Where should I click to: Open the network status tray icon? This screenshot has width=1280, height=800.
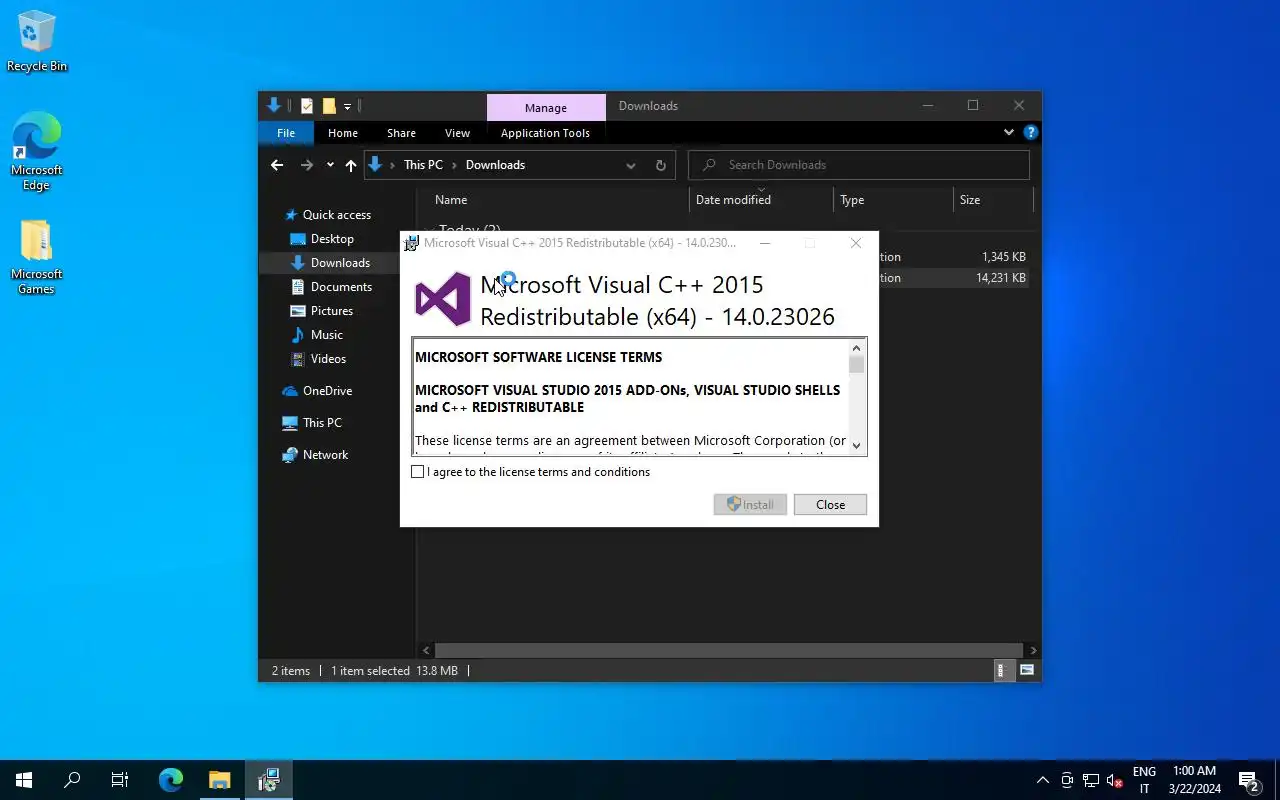click(x=1091, y=781)
